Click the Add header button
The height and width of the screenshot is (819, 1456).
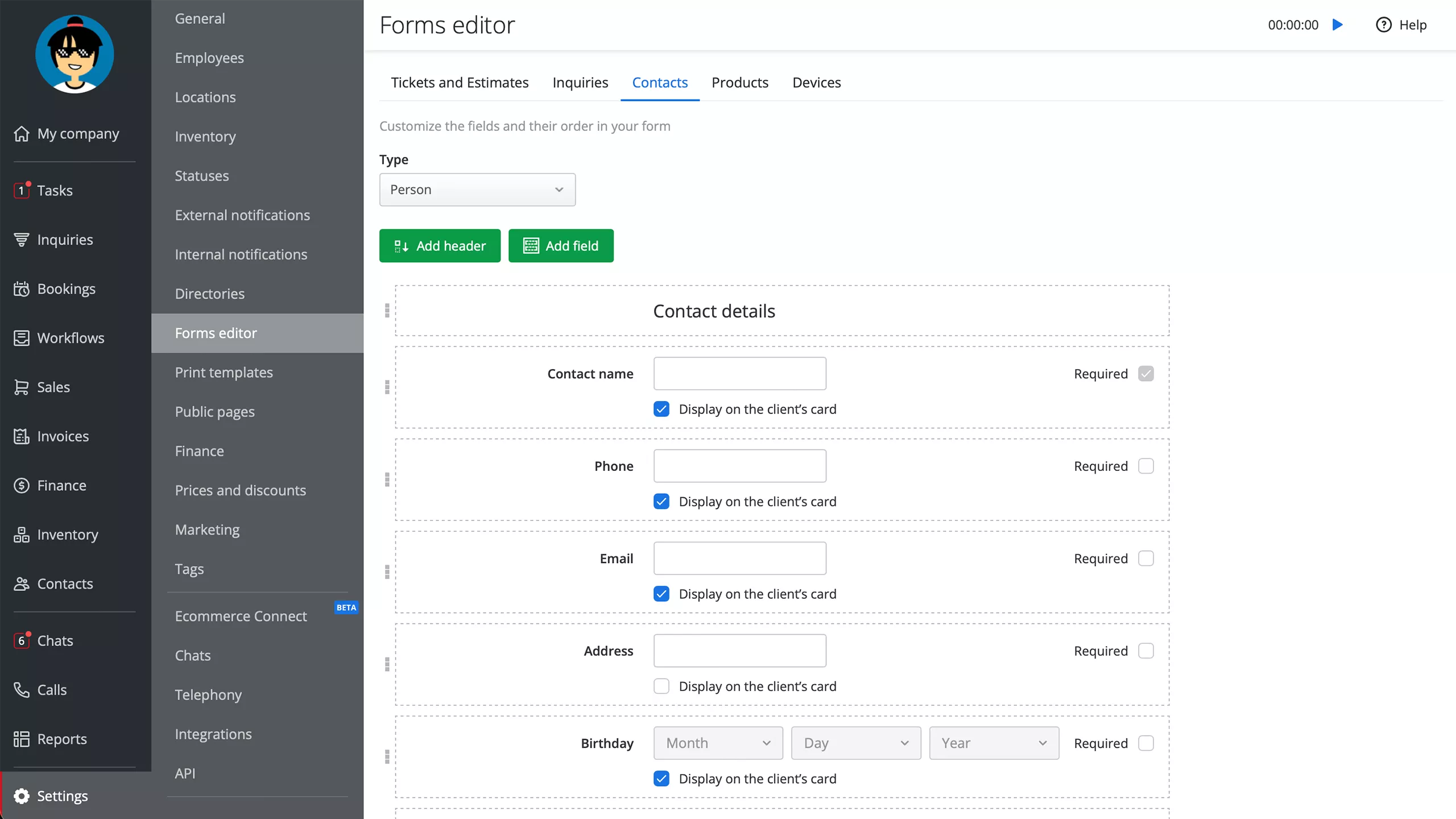[x=440, y=246]
